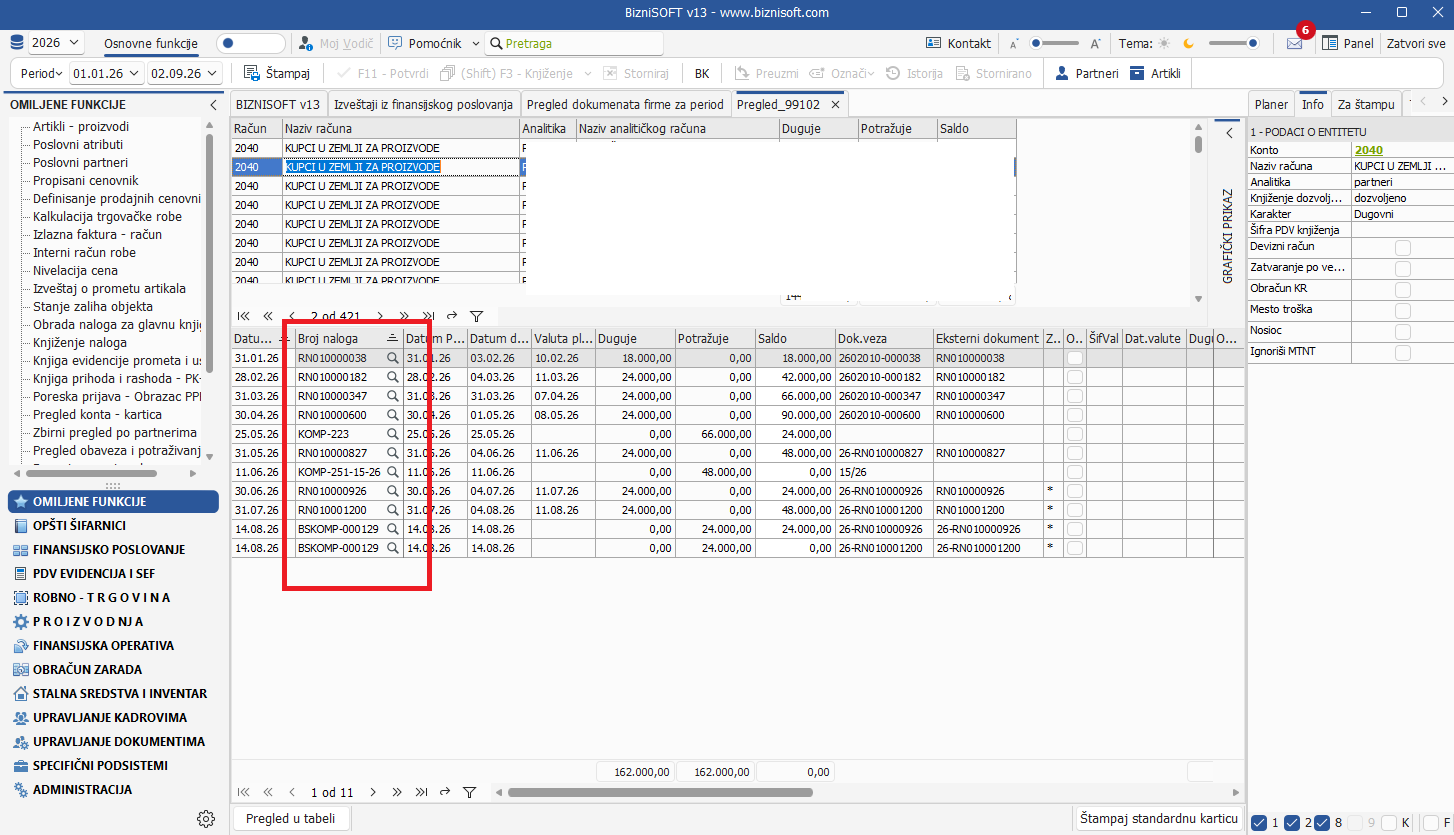Open the Kontakt card icon
Screen dimensions: 1454x835
pos(934,43)
